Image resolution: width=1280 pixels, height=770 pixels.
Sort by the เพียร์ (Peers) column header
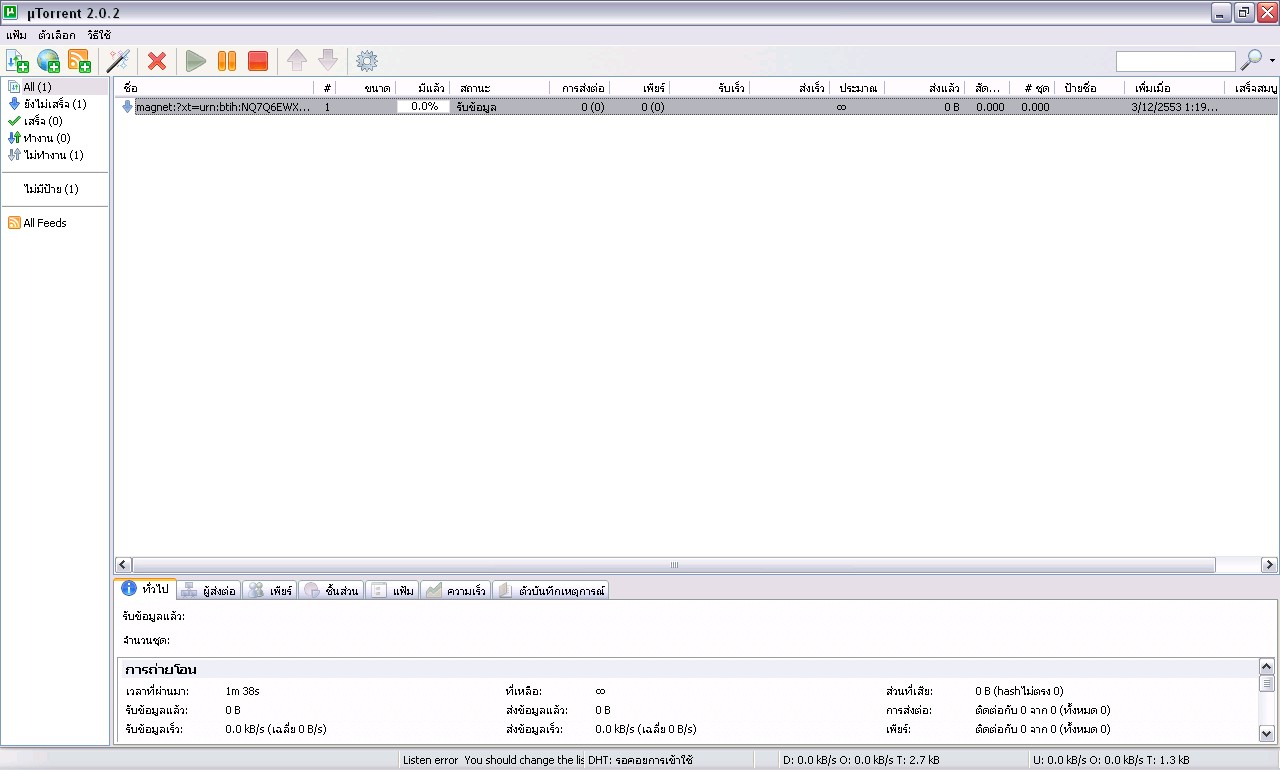pos(639,88)
